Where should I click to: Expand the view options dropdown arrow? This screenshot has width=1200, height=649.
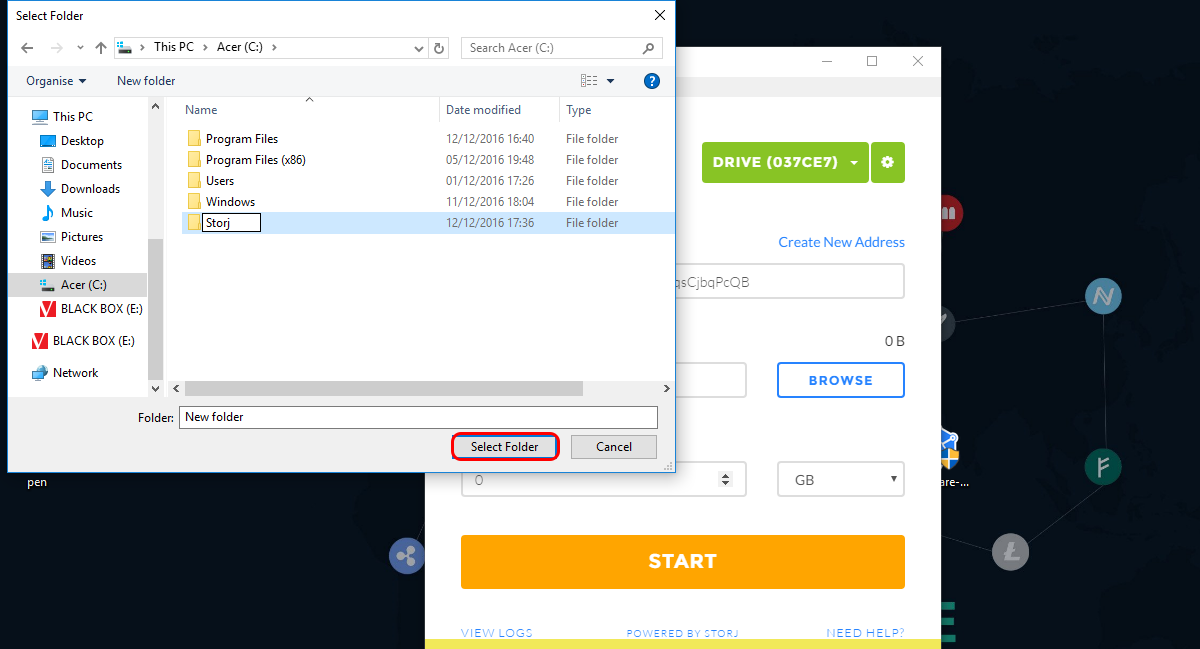tap(611, 81)
